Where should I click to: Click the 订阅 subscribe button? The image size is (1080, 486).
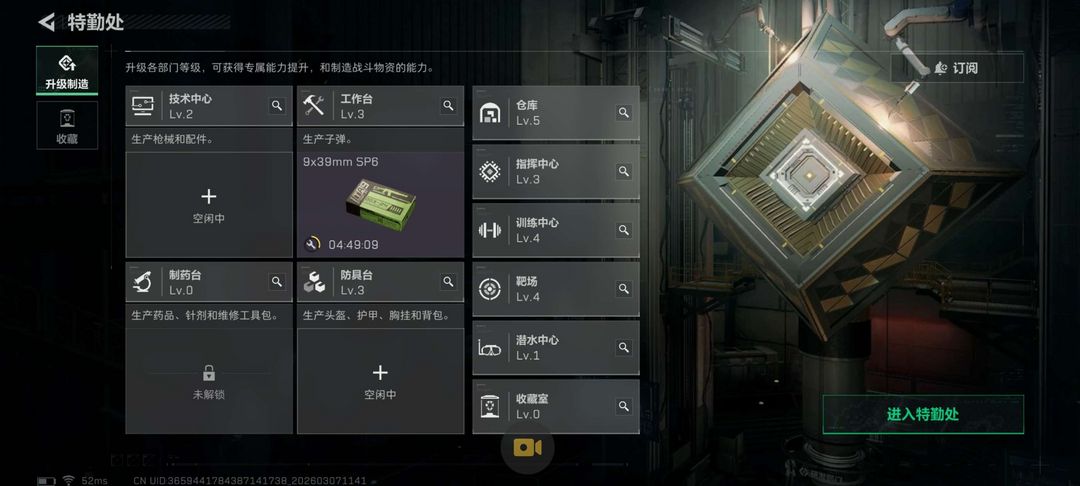pyautogui.click(x=957, y=68)
